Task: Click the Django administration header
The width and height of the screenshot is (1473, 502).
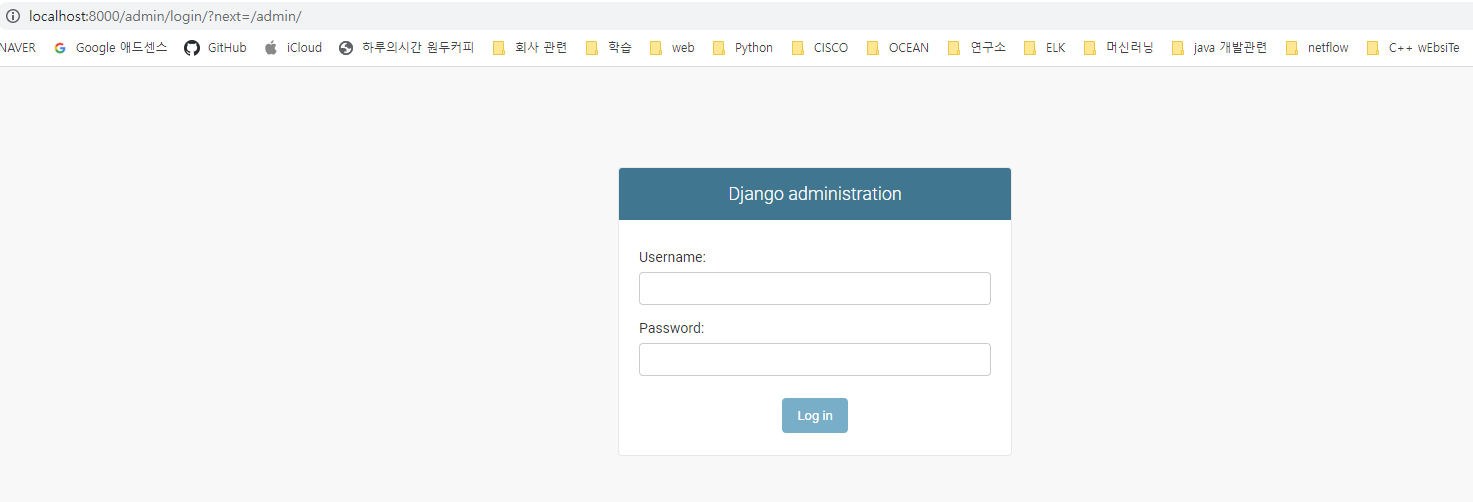Action: click(x=815, y=194)
